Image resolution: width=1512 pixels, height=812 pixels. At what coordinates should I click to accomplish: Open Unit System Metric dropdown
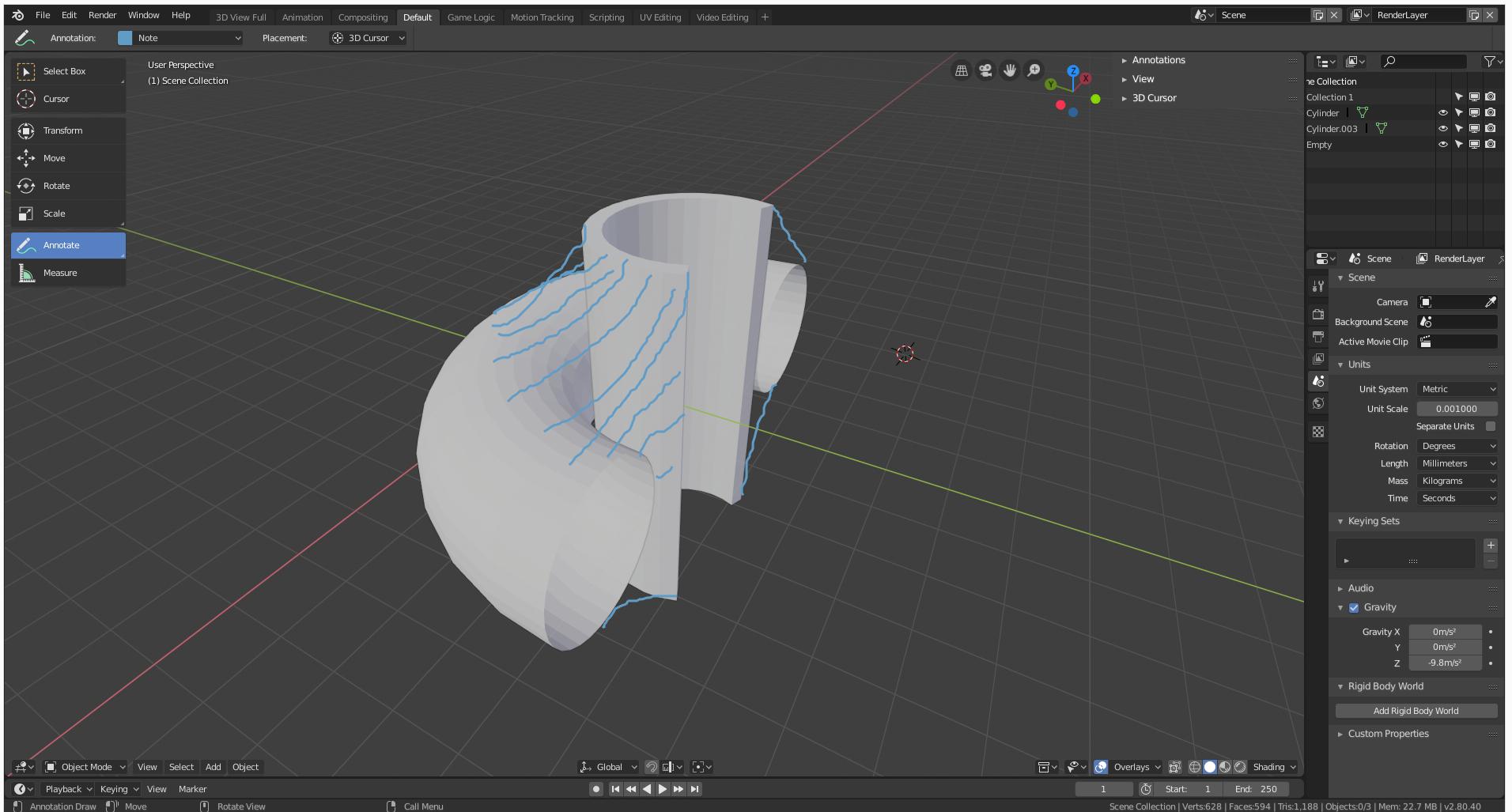click(x=1457, y=389)
